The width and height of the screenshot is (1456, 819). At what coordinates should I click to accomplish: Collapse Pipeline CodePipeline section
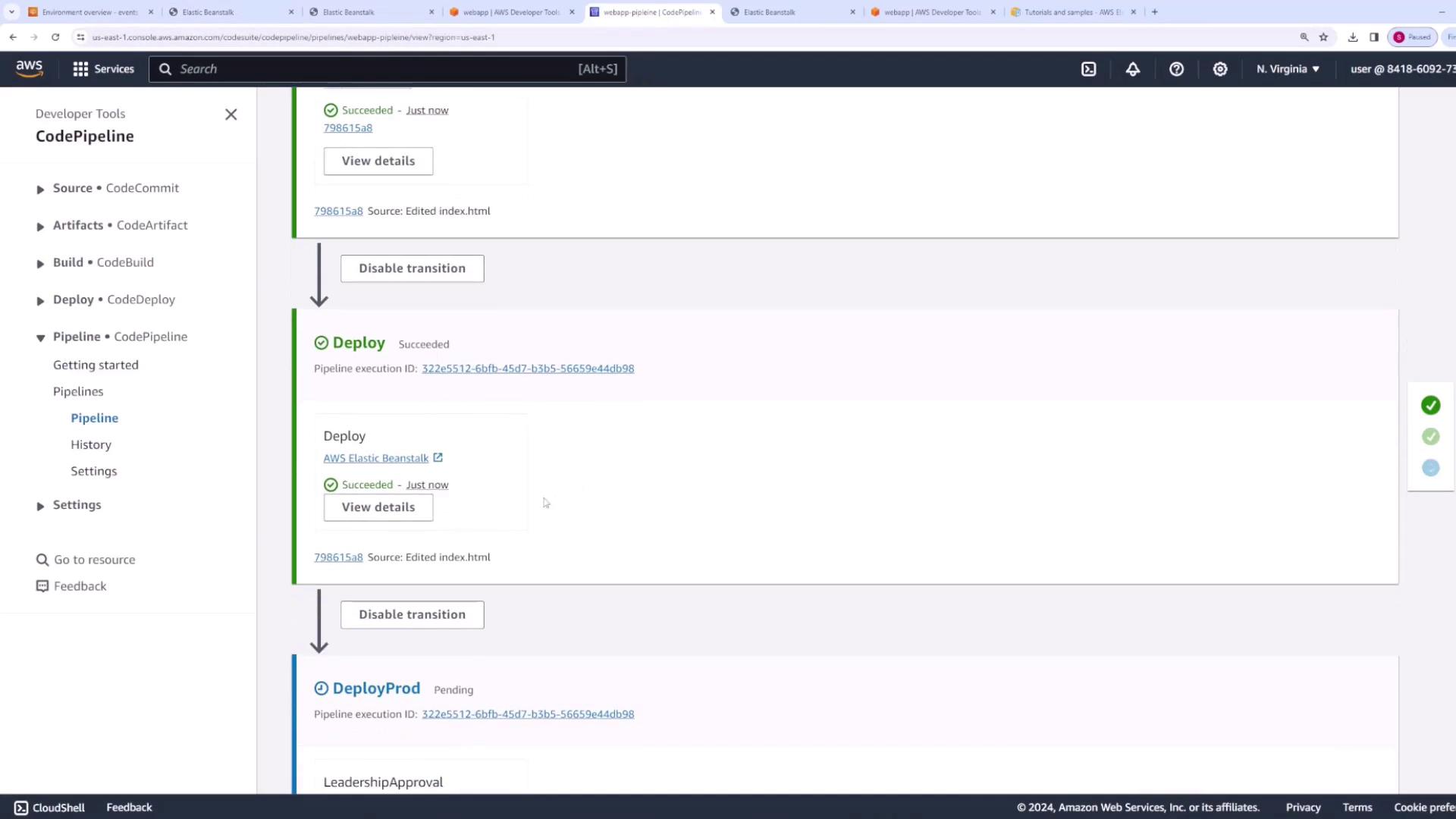[x=40, y=338]
